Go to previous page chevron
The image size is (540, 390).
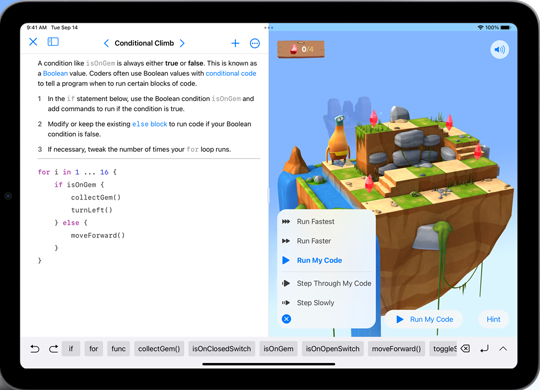tap(106, 43)
